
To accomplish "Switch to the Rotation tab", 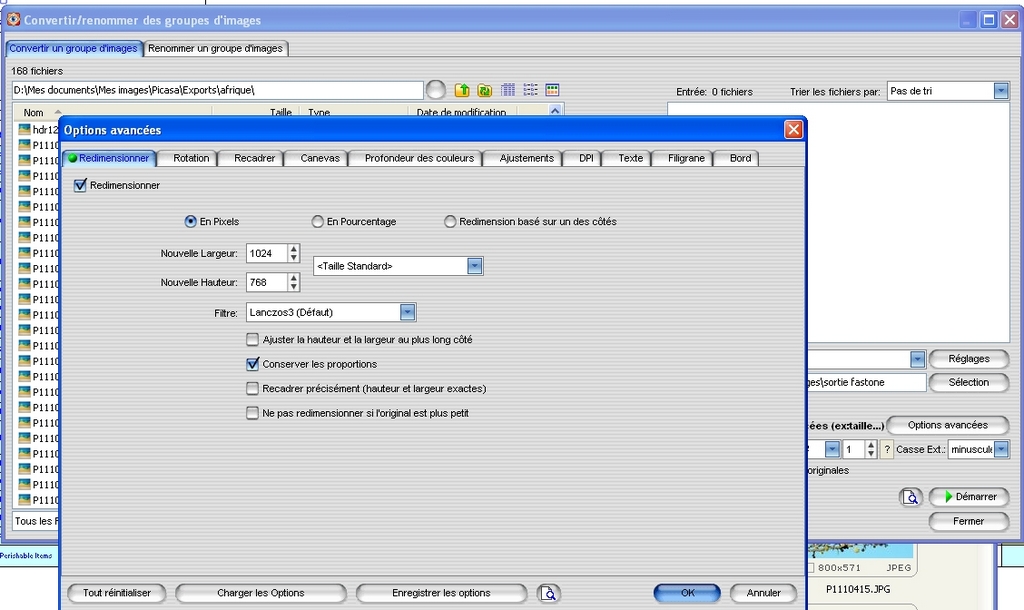I will [191, 158].
